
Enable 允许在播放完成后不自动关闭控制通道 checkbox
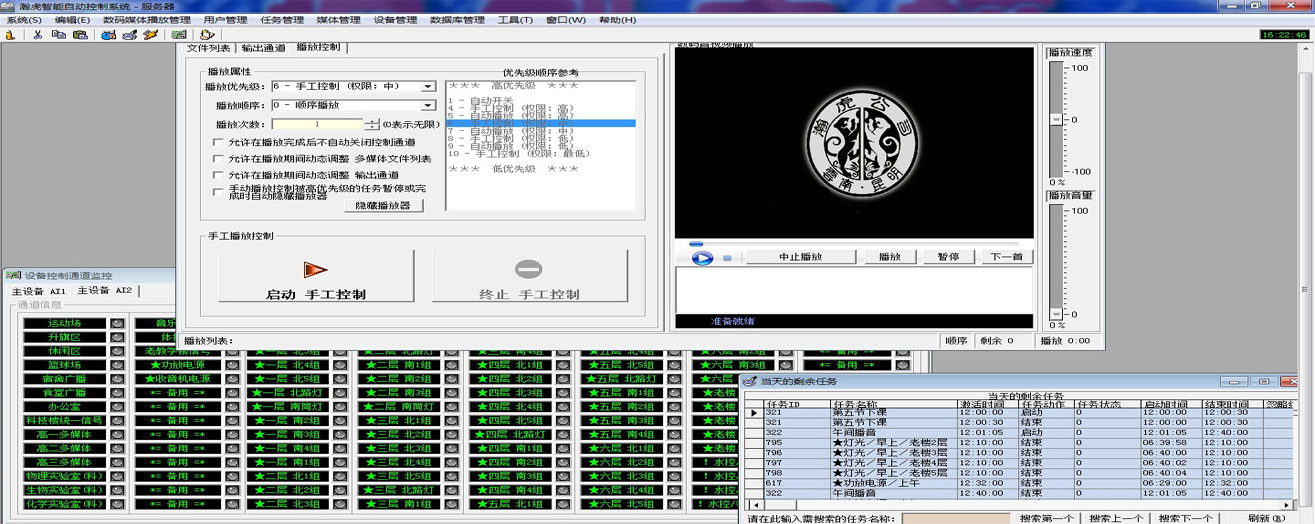click(x=219, y=143)
